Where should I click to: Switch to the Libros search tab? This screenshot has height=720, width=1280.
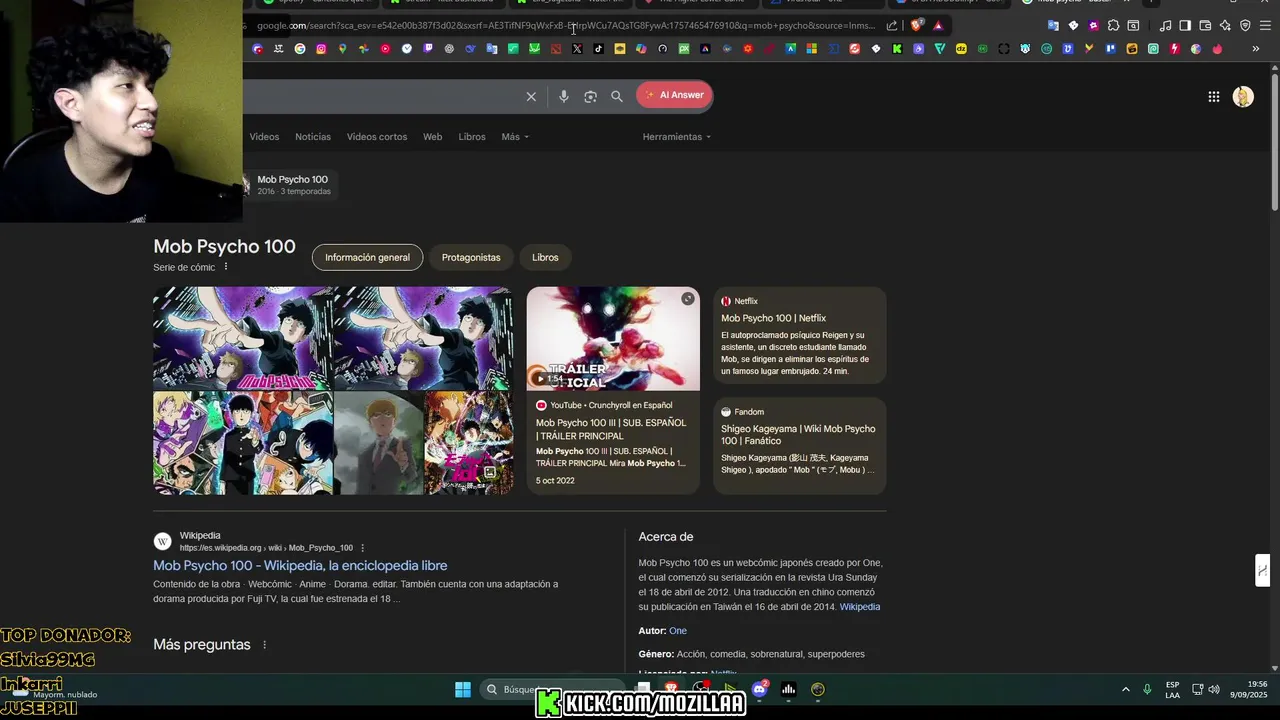(472, 137)
